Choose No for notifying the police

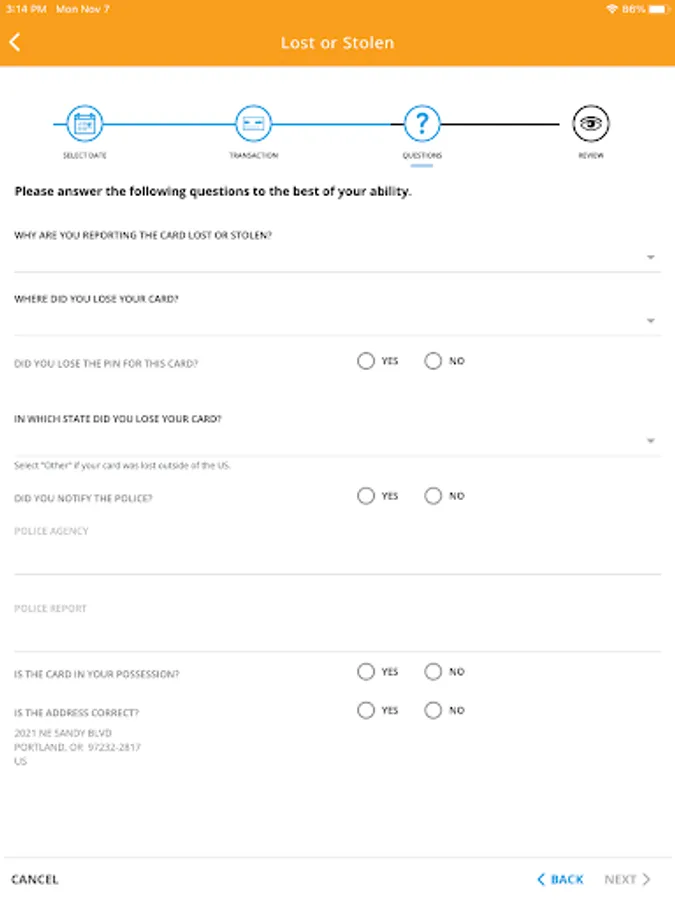pyautogui.click(x=433, y=496)
